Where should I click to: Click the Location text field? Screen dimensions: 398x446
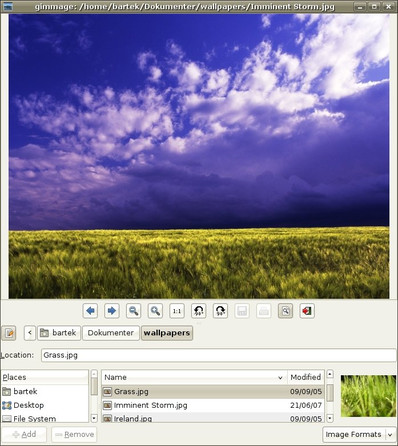pos(218,355)
